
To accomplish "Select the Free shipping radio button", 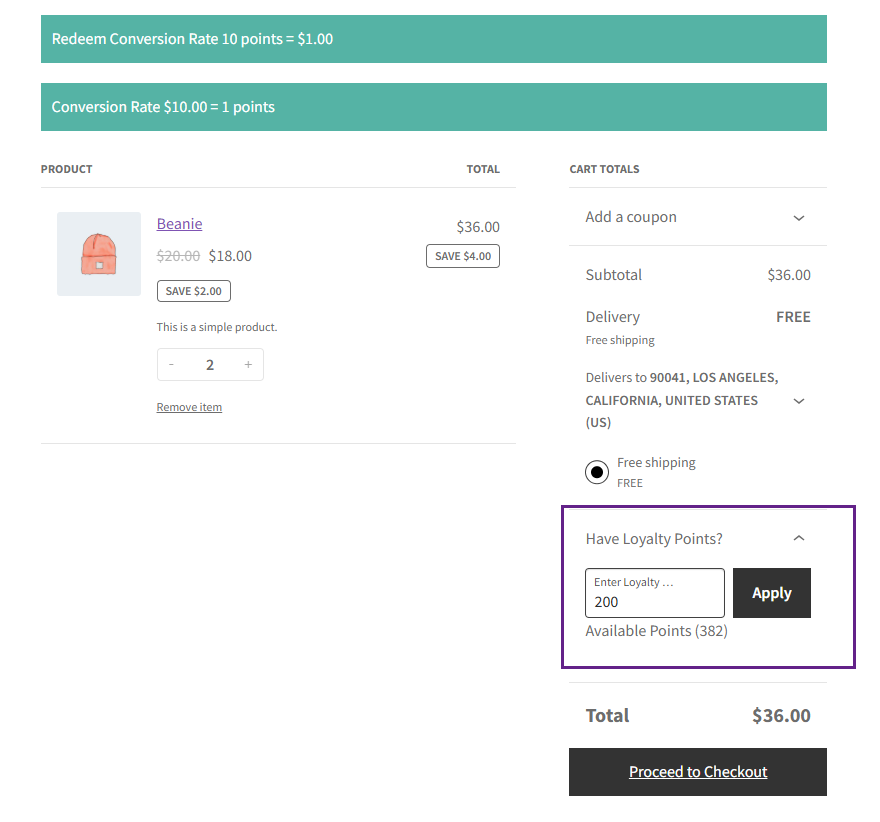I will coord(597,472).
